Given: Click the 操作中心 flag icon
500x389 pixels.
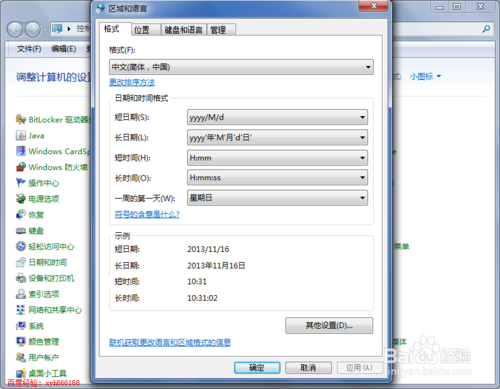Looking at the screenshot, I should [x=21, y=183].
